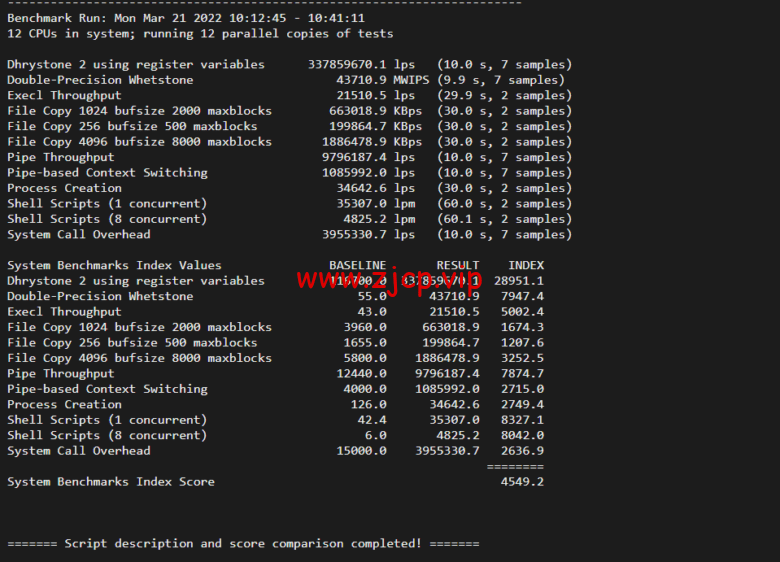Click baseline value 1655.0
Viewport: 780px width, 562px height.
[x=365, y=342]
